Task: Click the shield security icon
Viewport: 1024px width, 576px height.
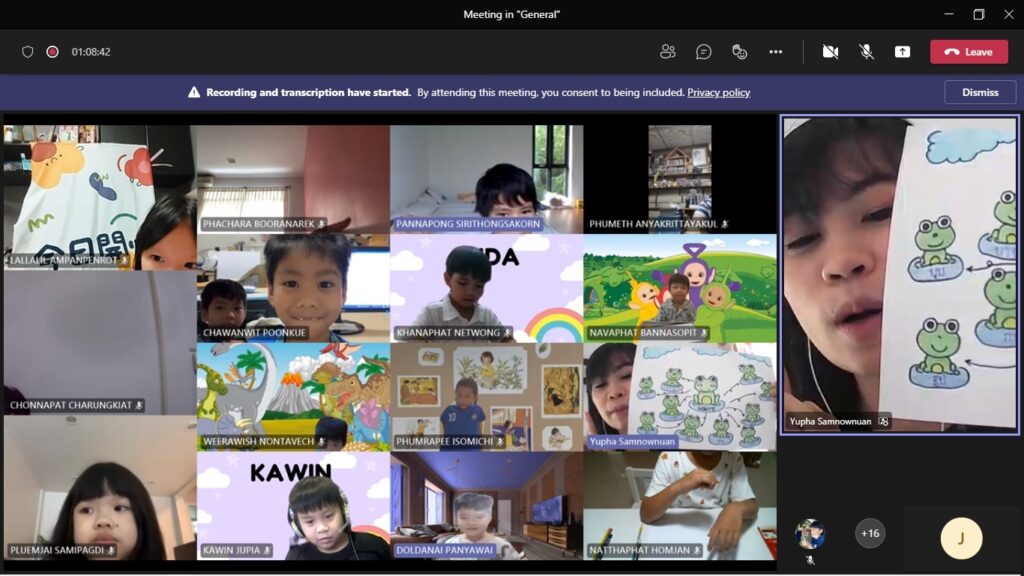Action: [28, 52]
